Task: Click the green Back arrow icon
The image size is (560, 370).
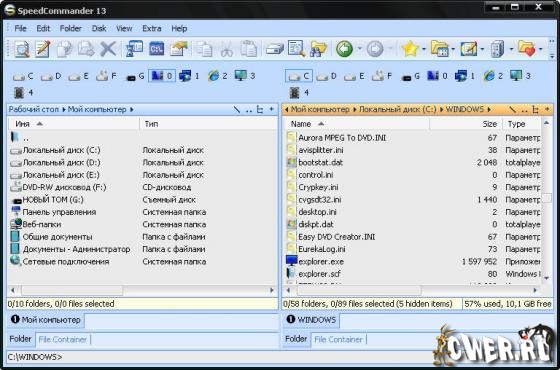Action: (344, 49)
